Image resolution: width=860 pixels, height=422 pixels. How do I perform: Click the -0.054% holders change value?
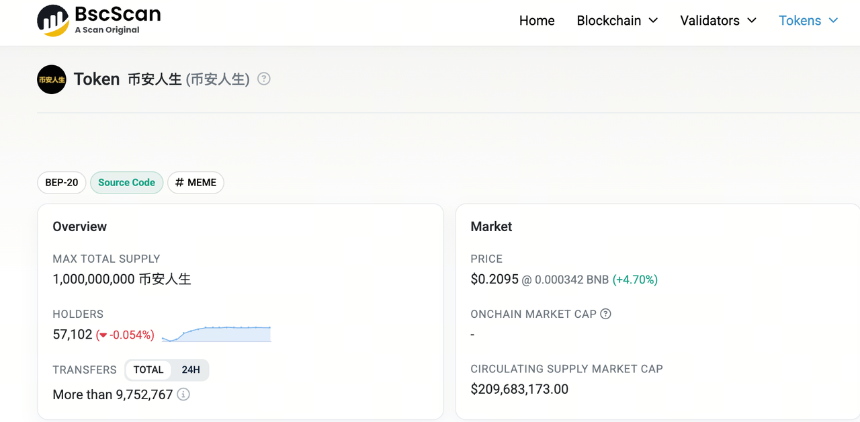[x=126, y=335]
